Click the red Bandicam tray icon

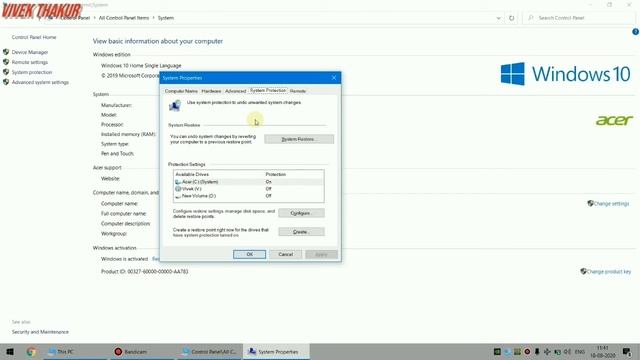point(527,351)
